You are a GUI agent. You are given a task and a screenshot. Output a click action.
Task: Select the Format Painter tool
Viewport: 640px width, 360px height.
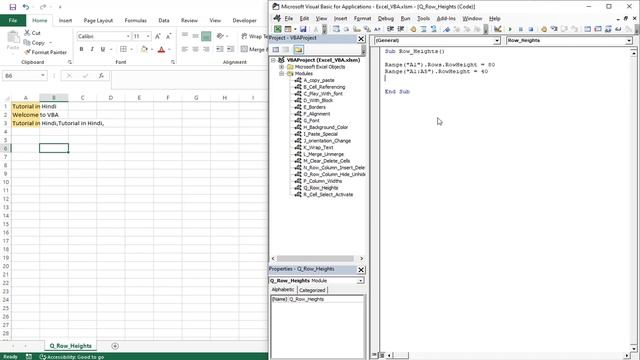pos(46,52)
